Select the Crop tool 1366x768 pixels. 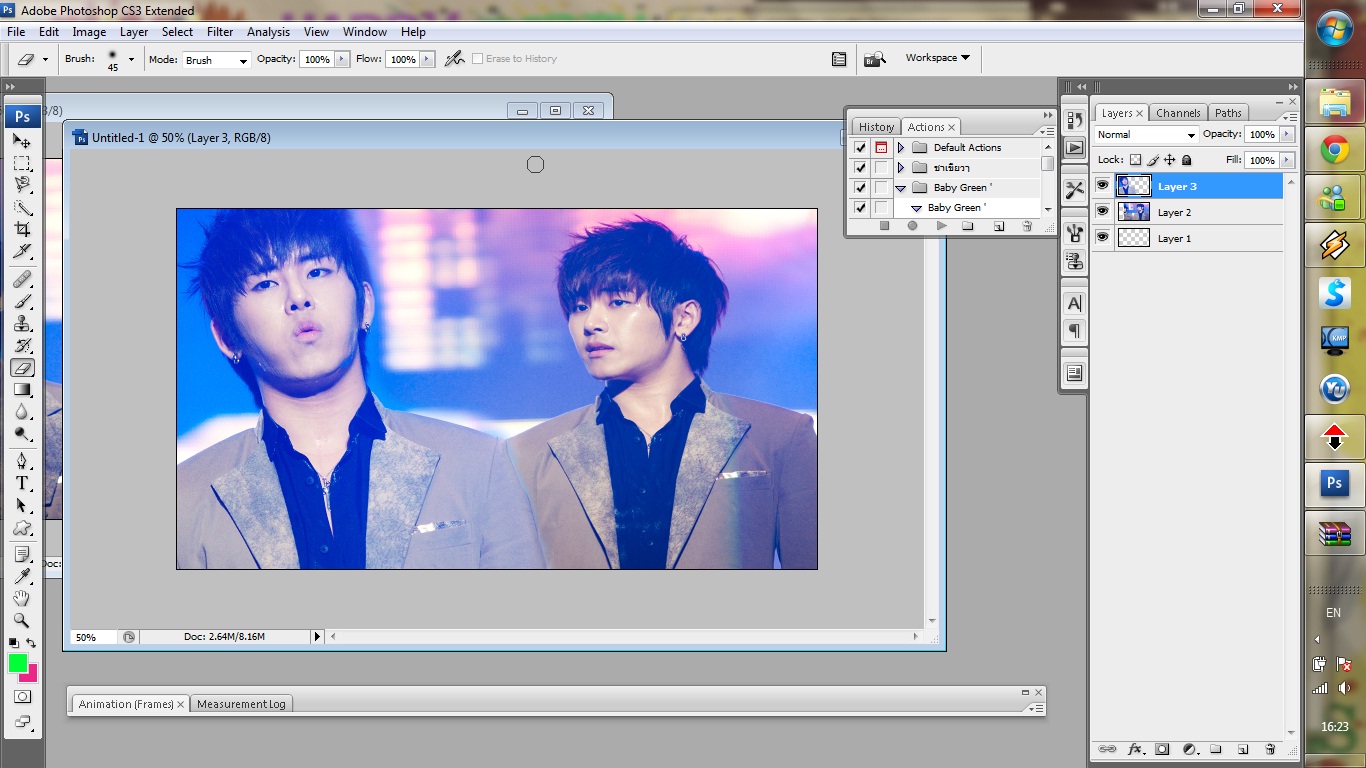pos(22,229)
